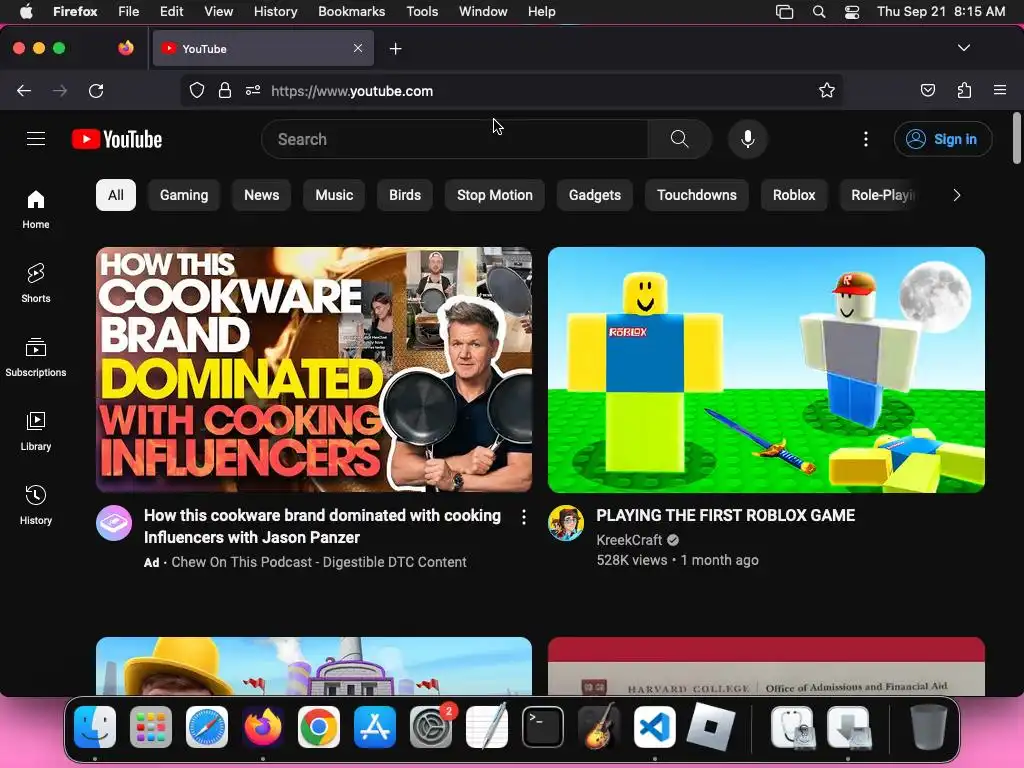The width and height of the screenshot is (1024, 768).
Task: Open Spotlight search in menu bar
Action: [x=818, y=12]
